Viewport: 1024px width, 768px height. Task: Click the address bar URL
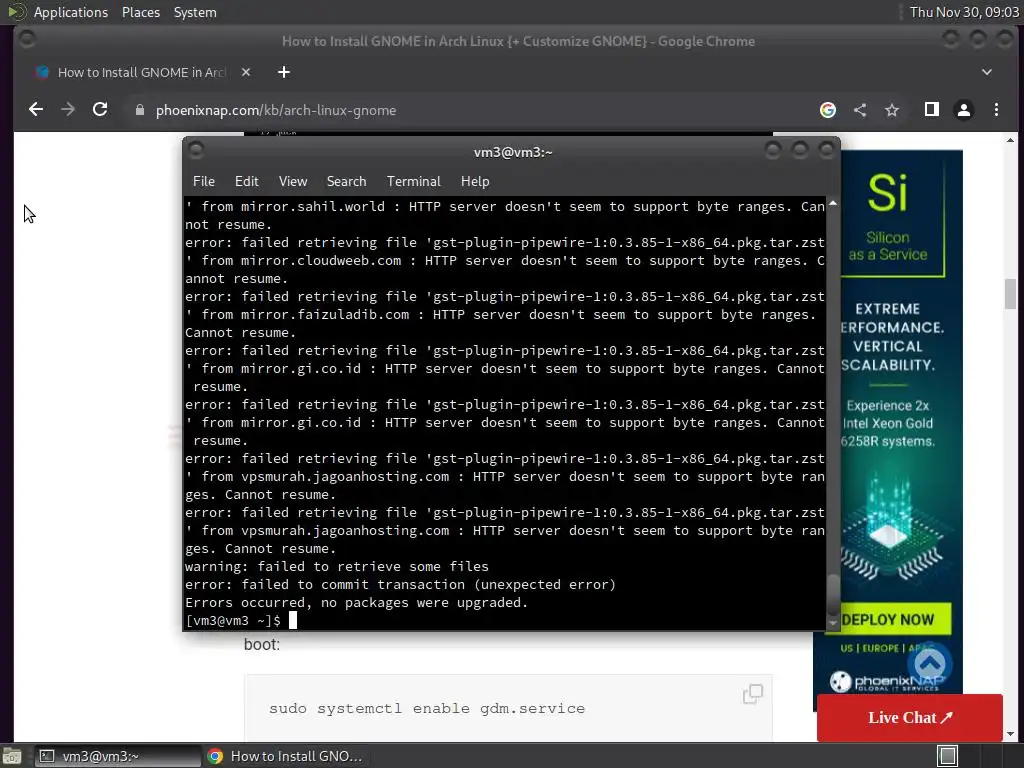276,110
